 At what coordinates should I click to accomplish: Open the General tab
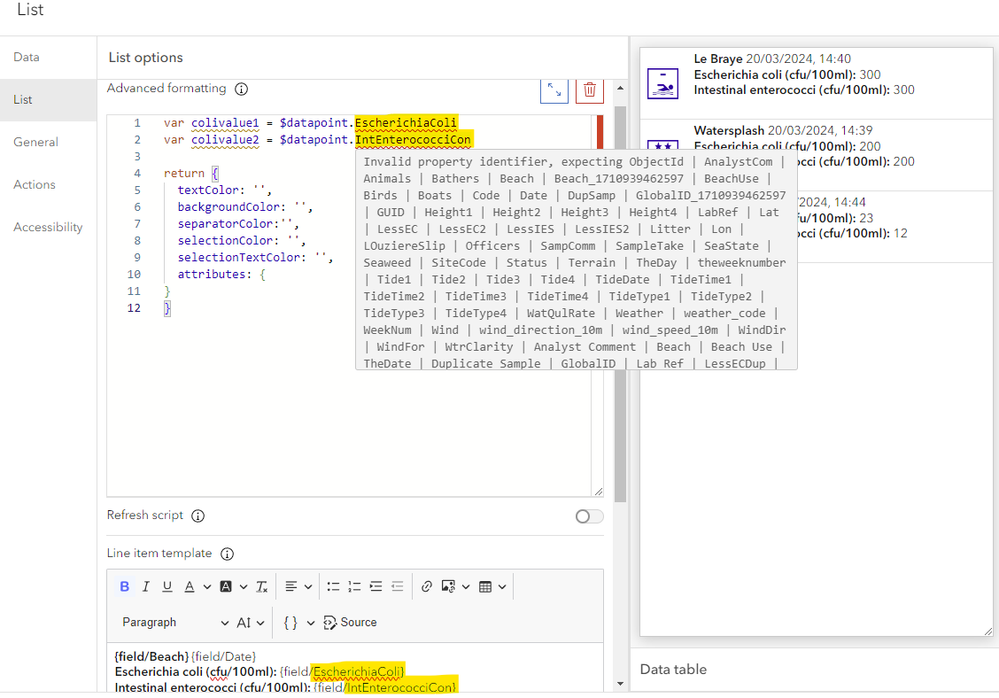(48, 142)
